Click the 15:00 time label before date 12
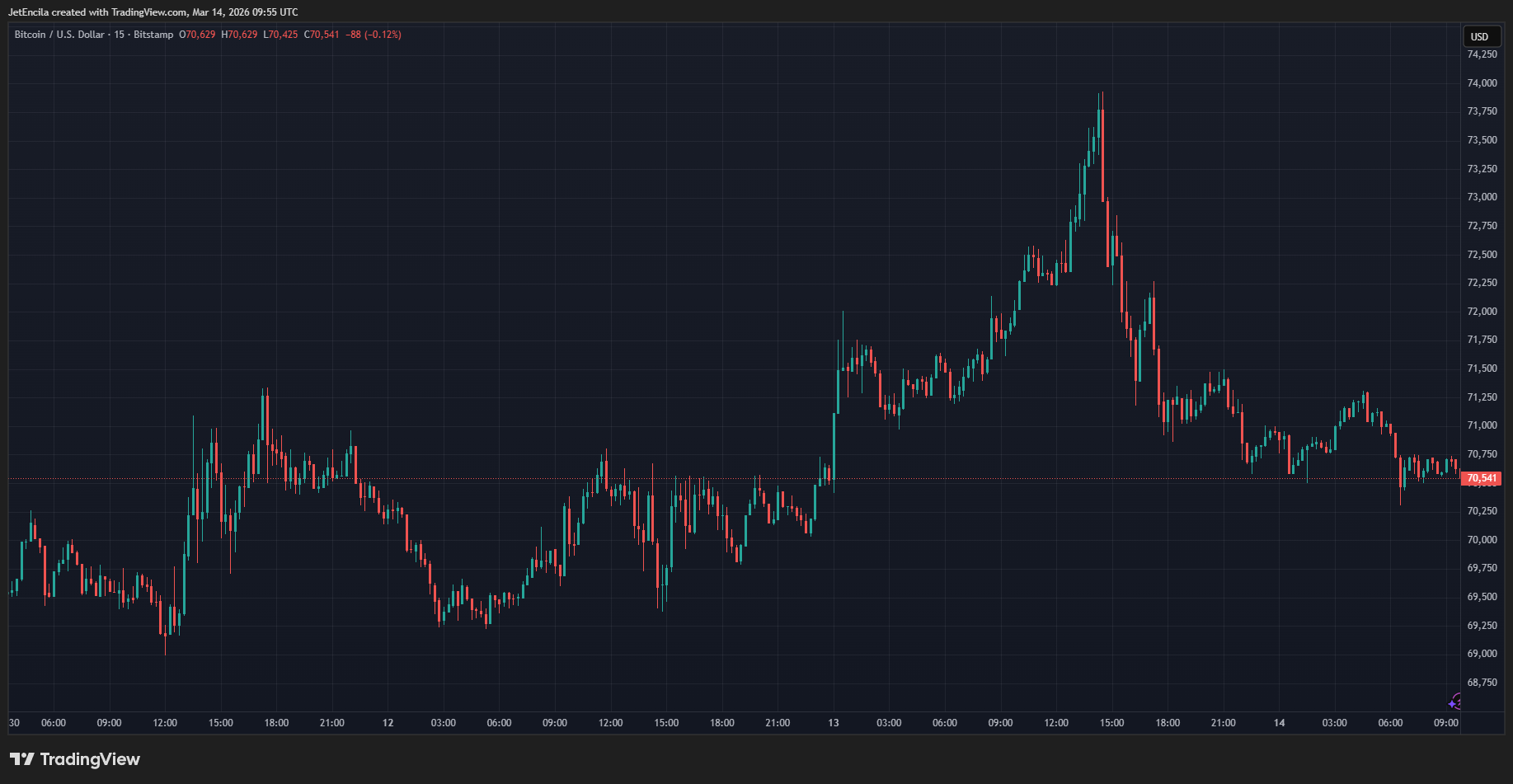The image size is (1513, 784). (x=220, y=723)
